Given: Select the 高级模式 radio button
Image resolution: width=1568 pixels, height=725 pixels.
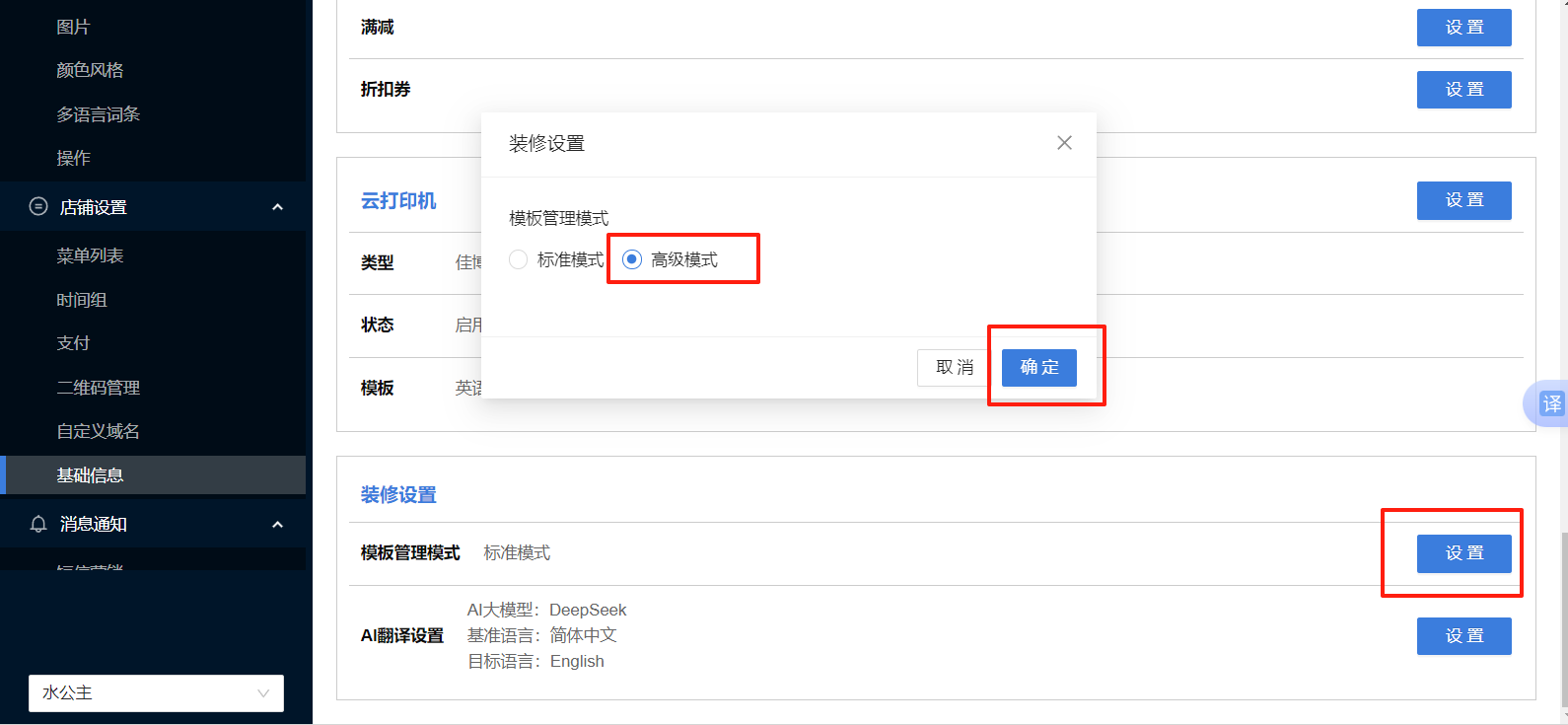Looking at the screenshot, I should [632, 259].
